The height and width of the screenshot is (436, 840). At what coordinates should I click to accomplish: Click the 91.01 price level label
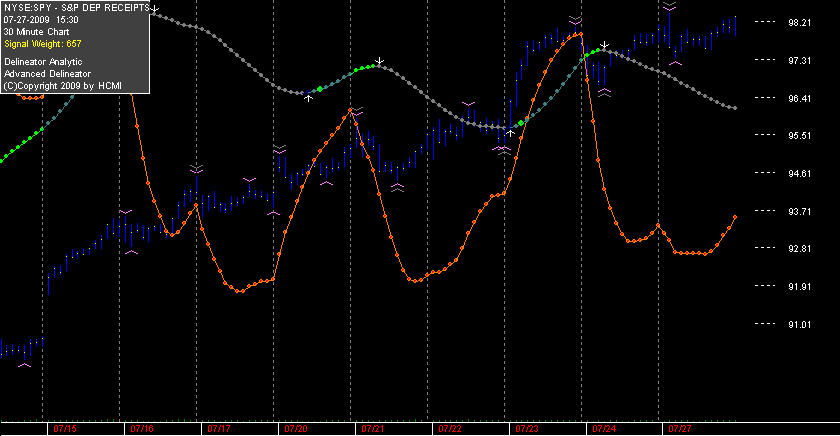tap(799, 325)
